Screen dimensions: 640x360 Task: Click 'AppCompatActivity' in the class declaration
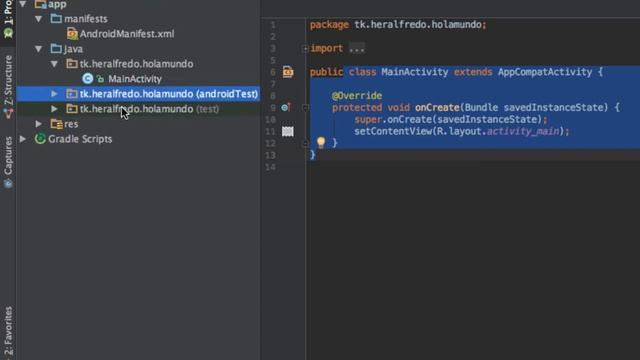[x=545, y=72]
